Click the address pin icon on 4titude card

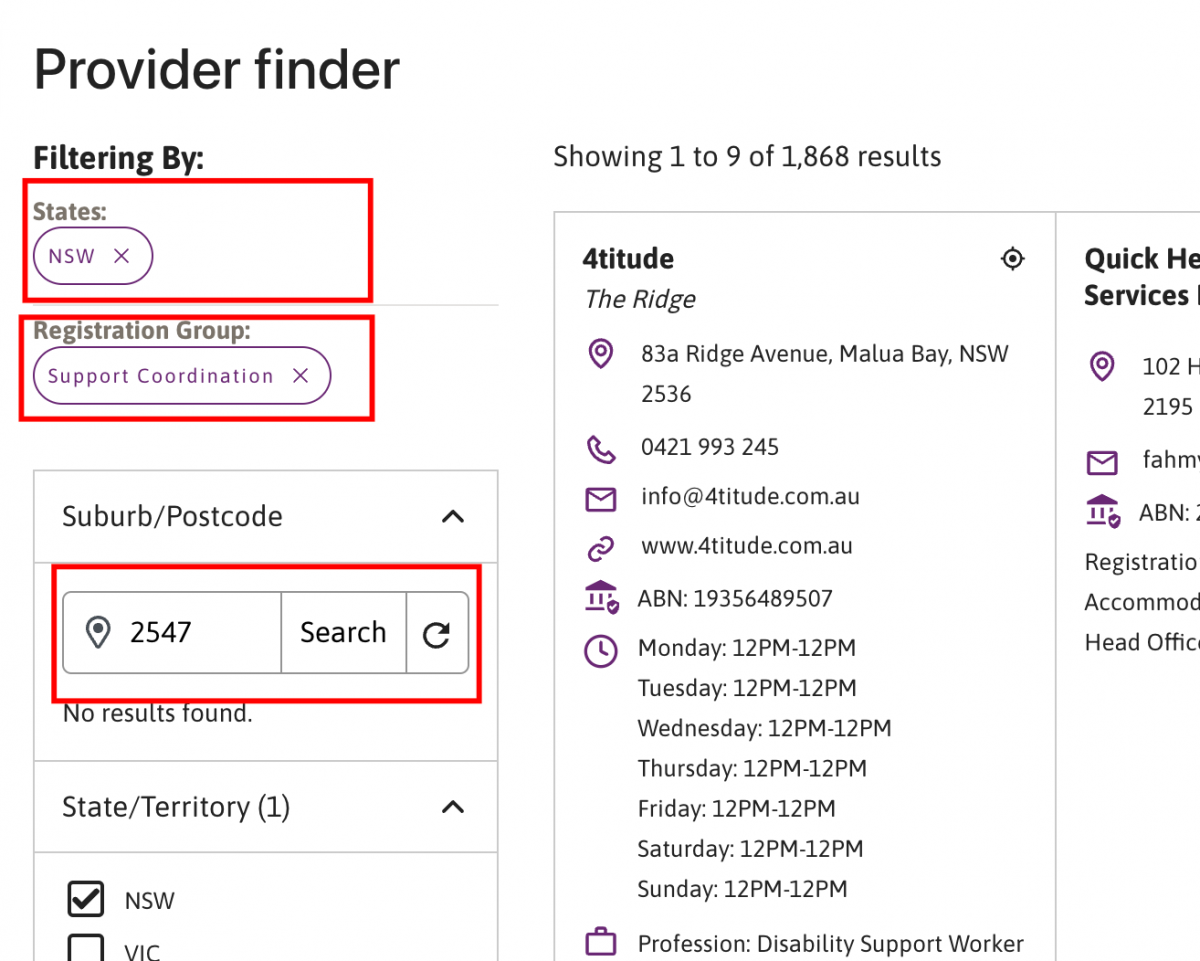tap(600, 354)
